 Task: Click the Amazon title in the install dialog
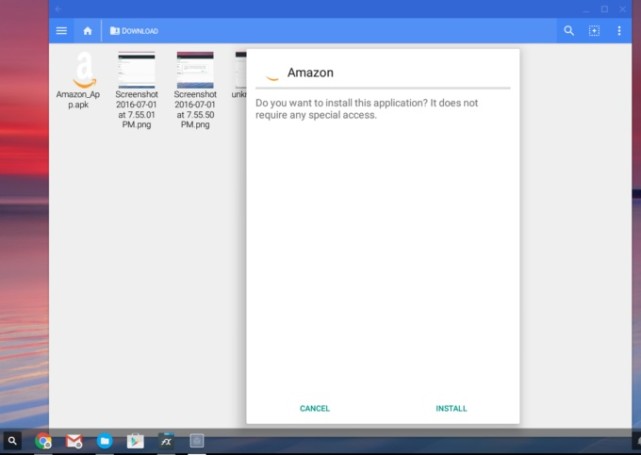click(x=310, y=72)
